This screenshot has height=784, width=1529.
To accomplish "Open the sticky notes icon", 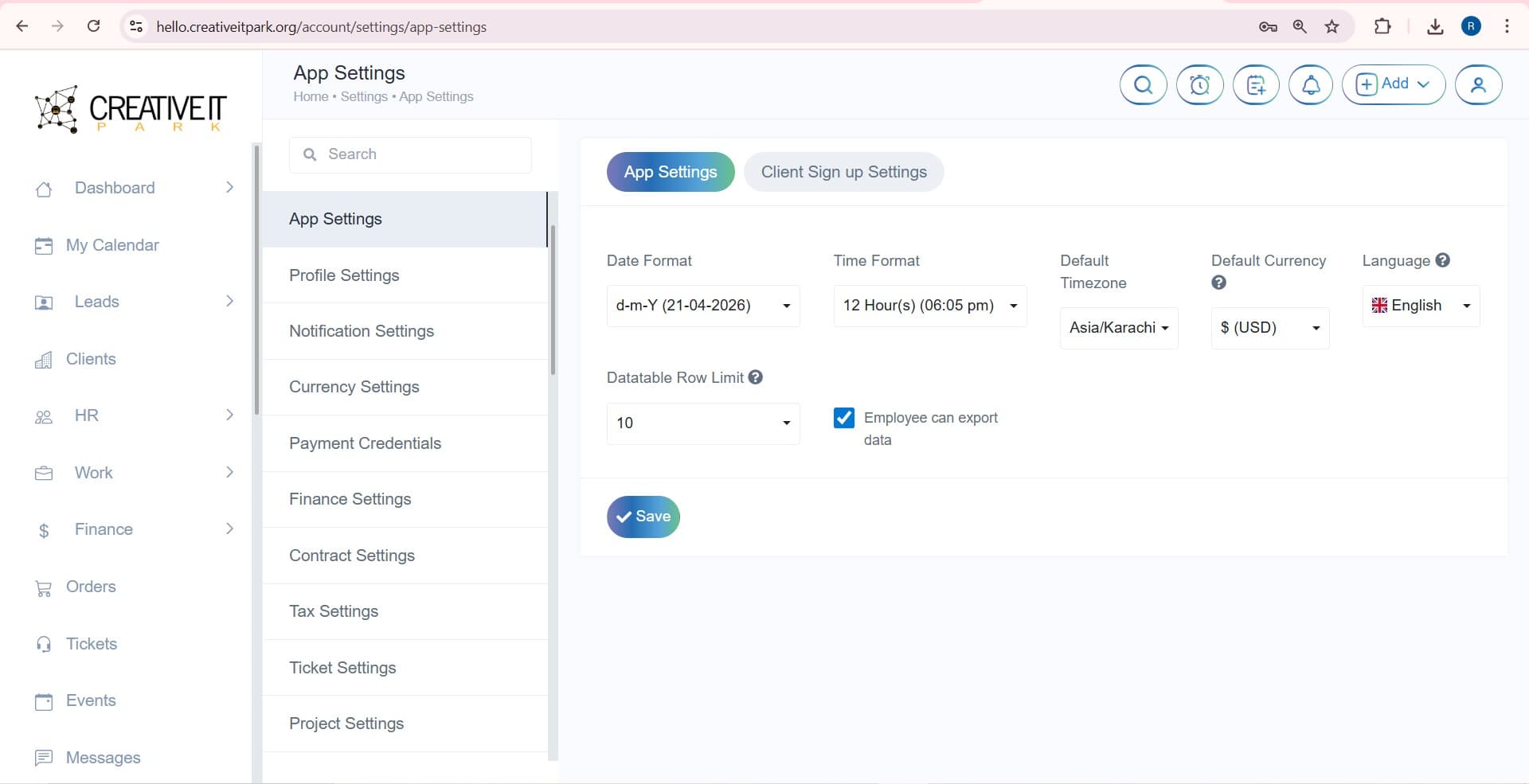I will click(1256, 84).
